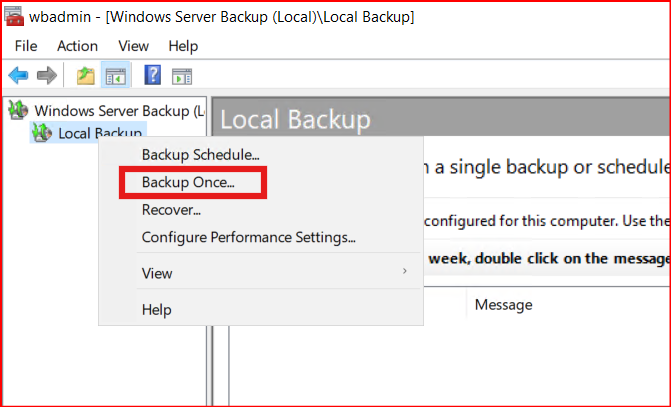This screenshot has height=407, width=671.
Task: Toggle the Show/Hide Console Tree icon
Action: tap(116, 75)
